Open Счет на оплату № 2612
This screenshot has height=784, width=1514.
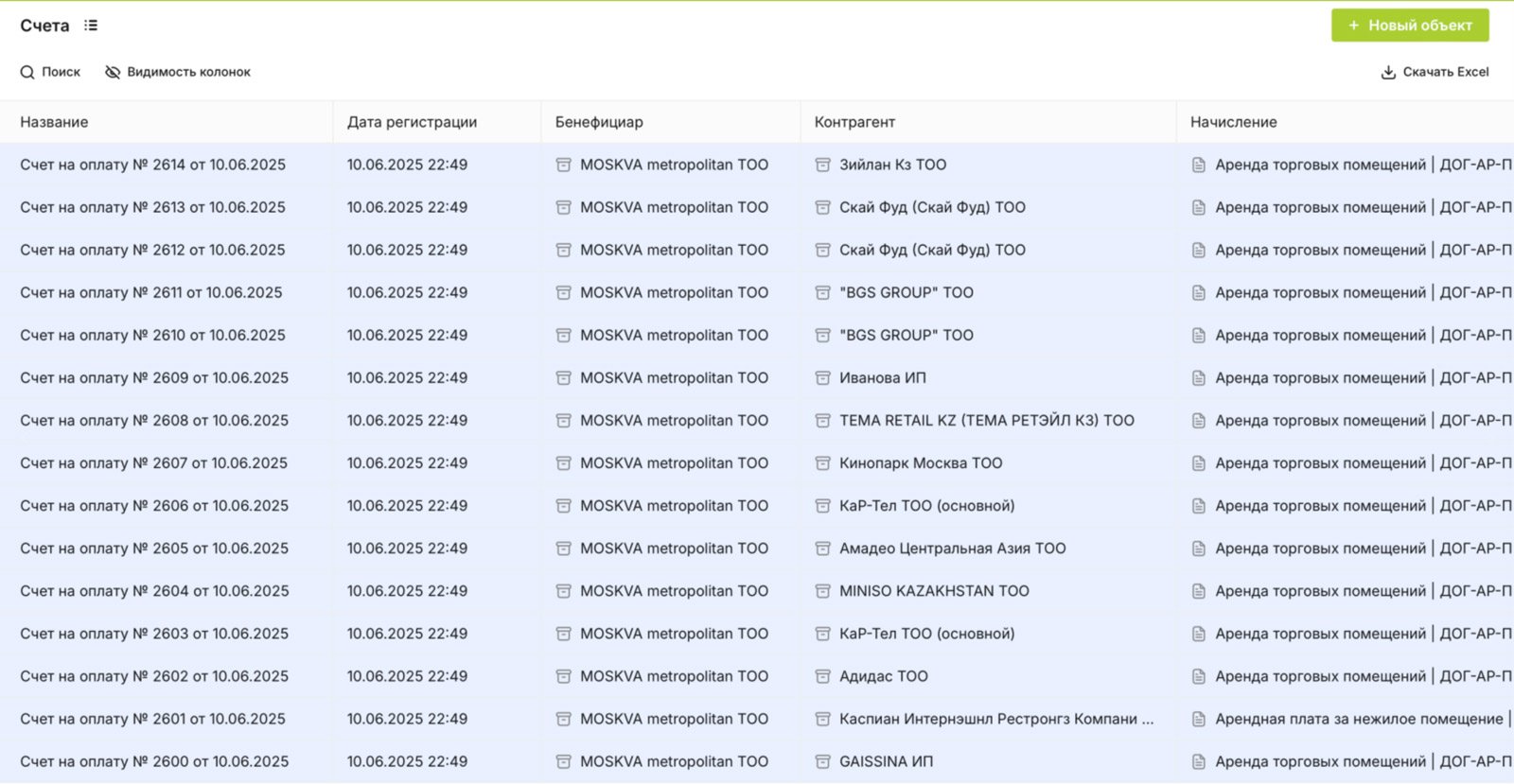[x=152, y=250]
